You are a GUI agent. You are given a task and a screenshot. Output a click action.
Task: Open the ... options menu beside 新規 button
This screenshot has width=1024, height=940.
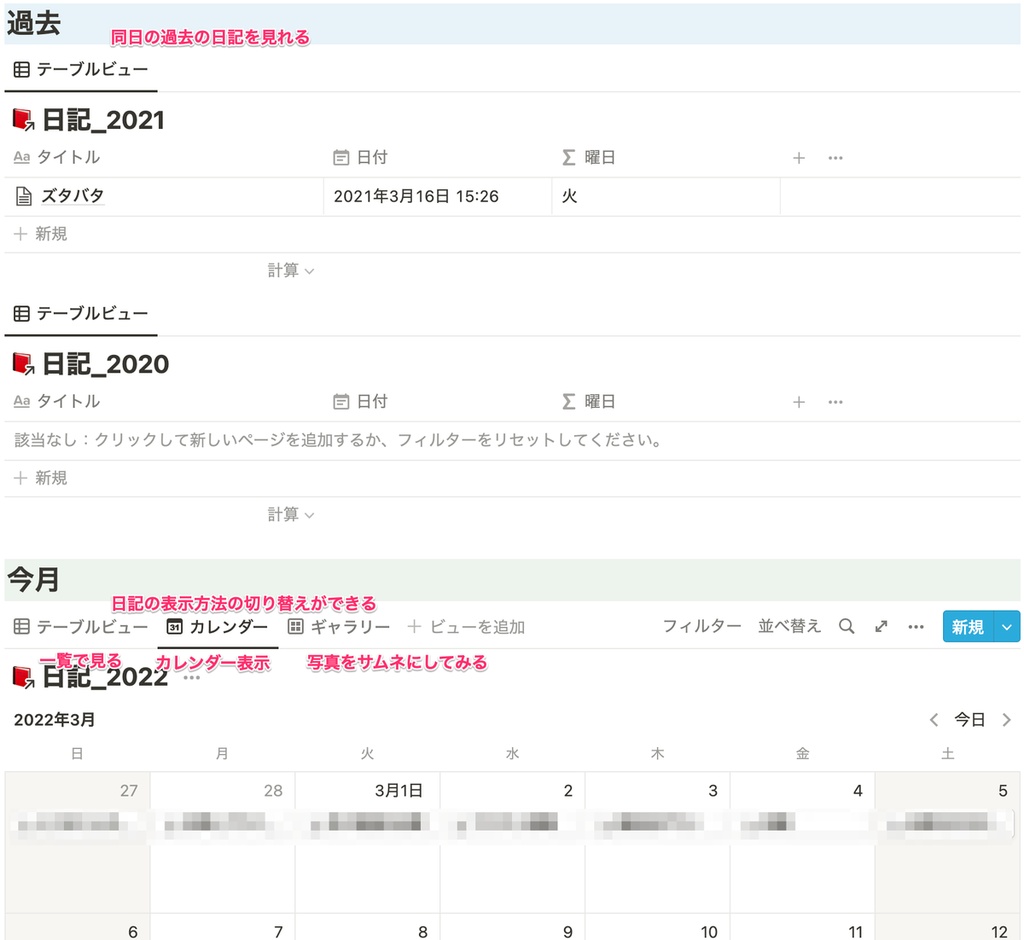[x=915, y=626]
